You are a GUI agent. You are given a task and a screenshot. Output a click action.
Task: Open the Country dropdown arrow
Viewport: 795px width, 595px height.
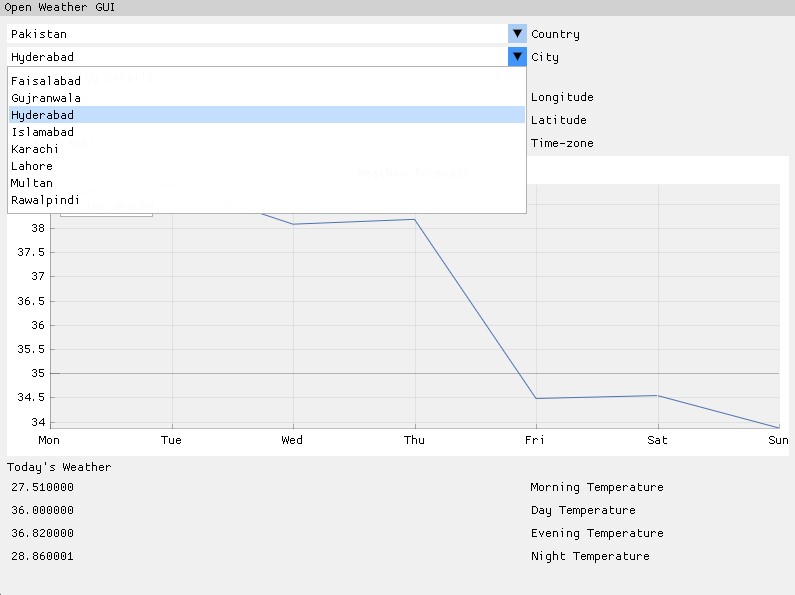(x=517, y=33)
